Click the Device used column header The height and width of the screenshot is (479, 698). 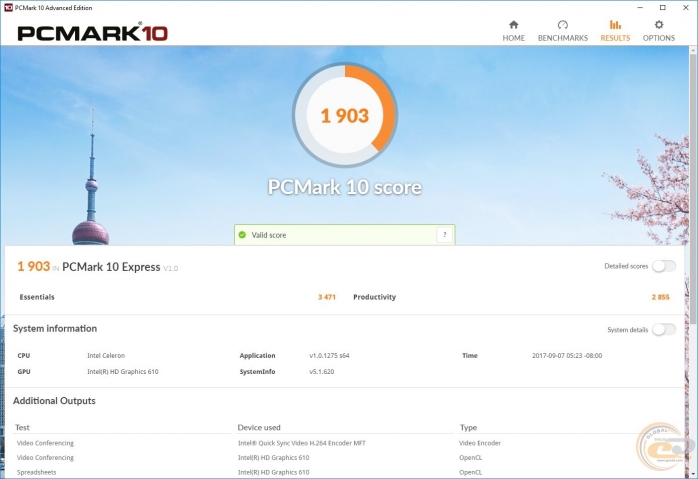coord(259,427)
